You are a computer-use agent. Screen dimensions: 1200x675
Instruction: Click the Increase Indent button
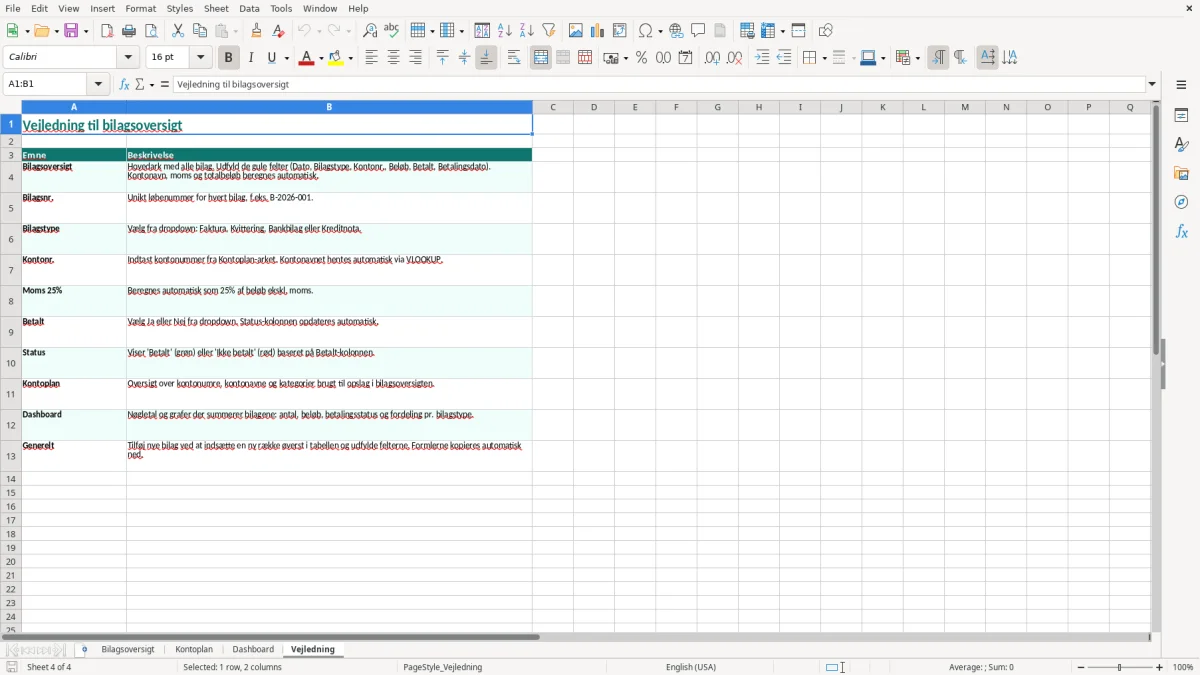762,58
